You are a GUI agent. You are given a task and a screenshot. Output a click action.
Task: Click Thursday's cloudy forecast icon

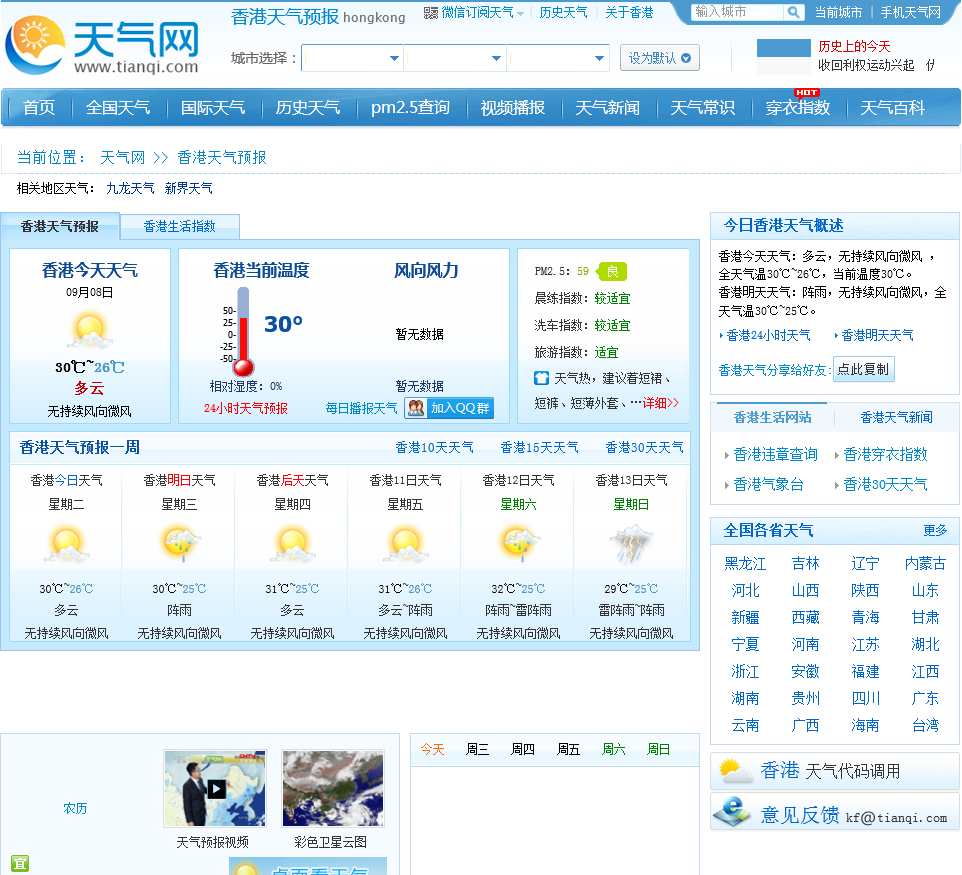click(x=293, y=545)
